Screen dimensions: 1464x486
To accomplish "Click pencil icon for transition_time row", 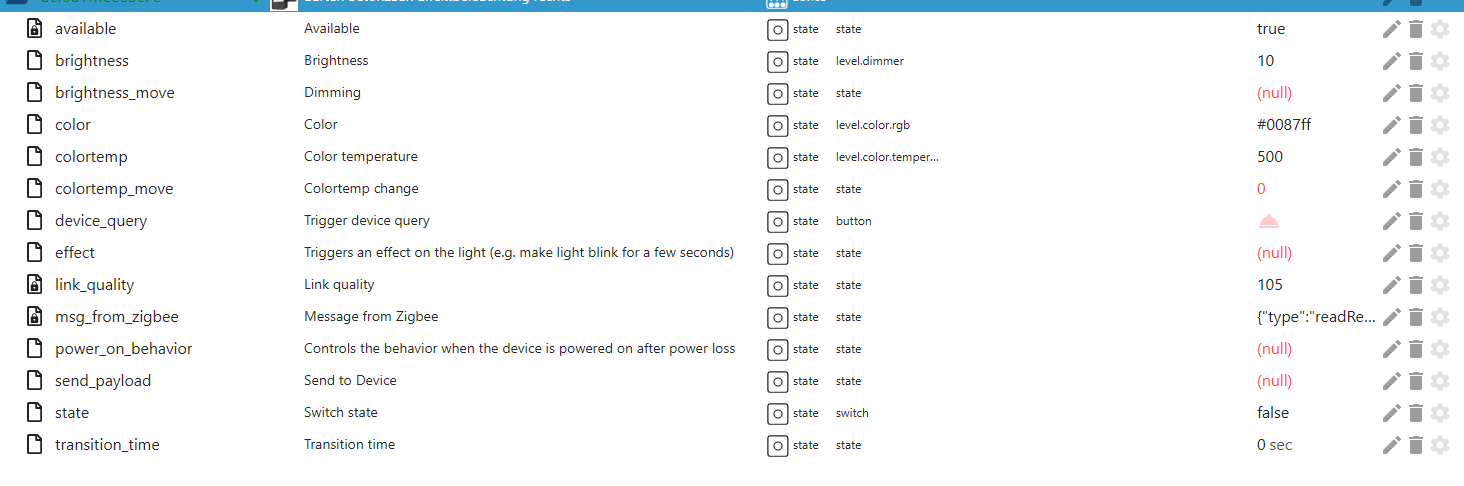I will pos(1391,445).
